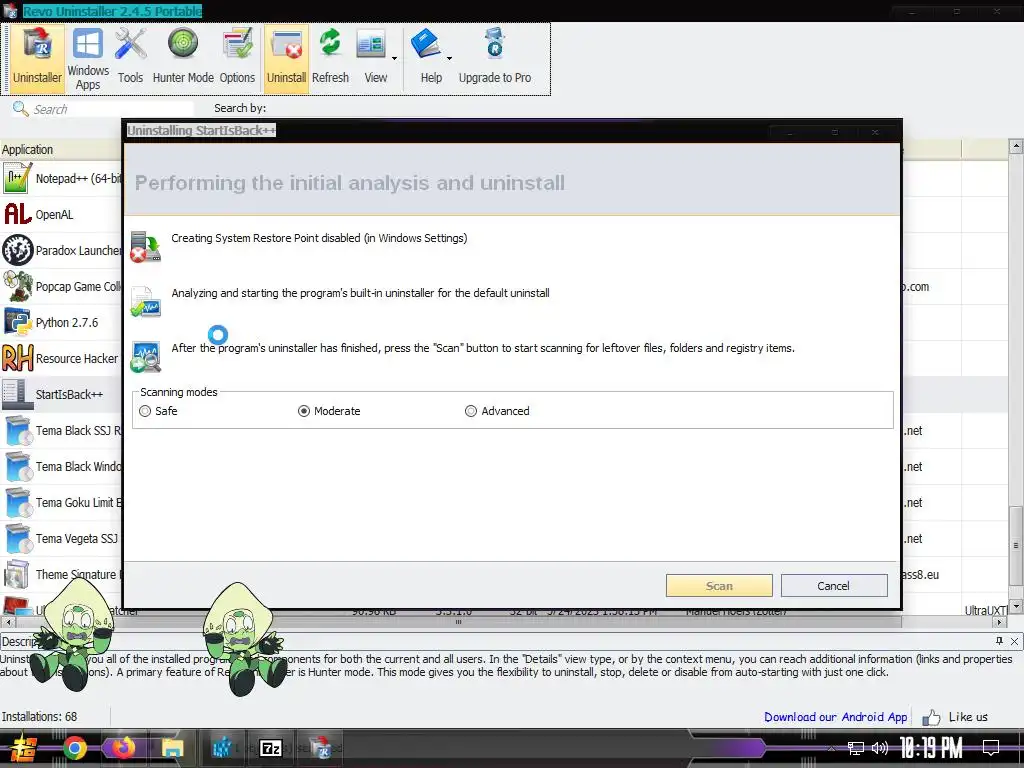
Task: Activate Hunter Mode
Action: coord(183,57)
